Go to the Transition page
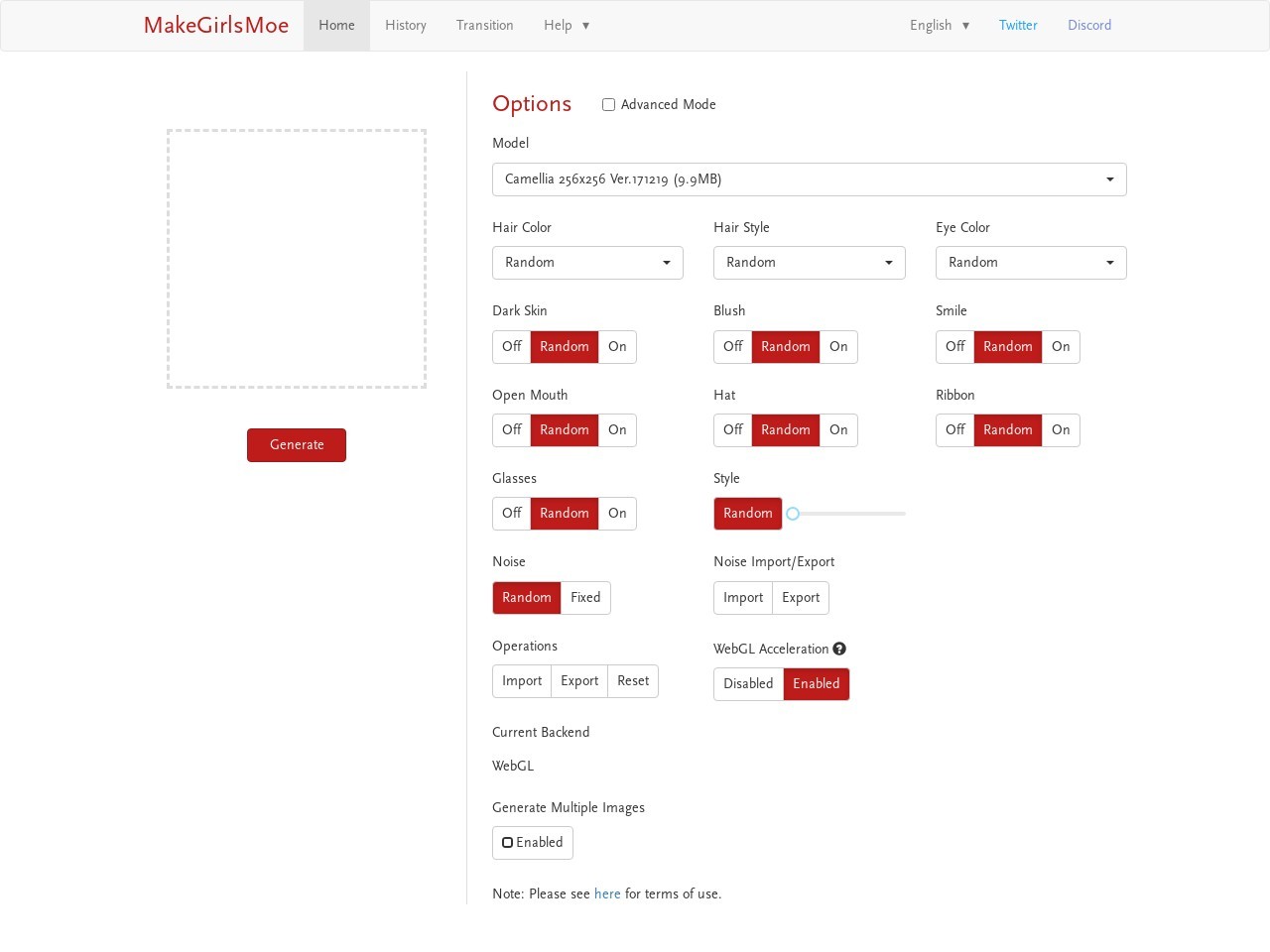This screenshot has width=1270, height=952. tap(484, 26)
